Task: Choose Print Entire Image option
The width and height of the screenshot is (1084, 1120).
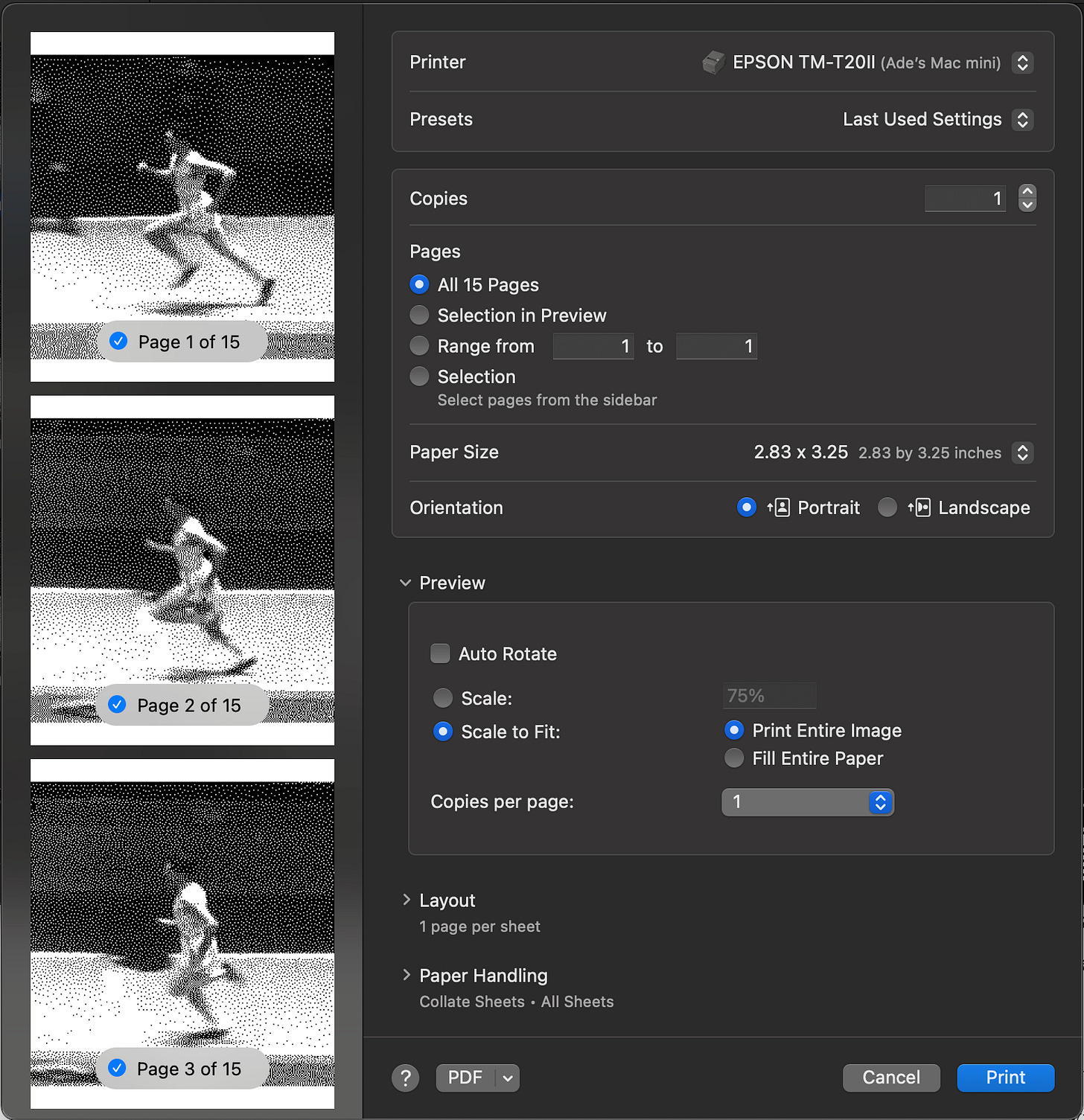Action: click(x=734, y=730)
